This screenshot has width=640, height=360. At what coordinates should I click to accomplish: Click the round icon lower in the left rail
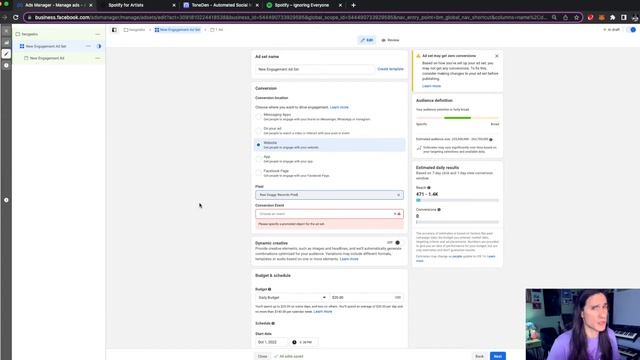(6, 200)
